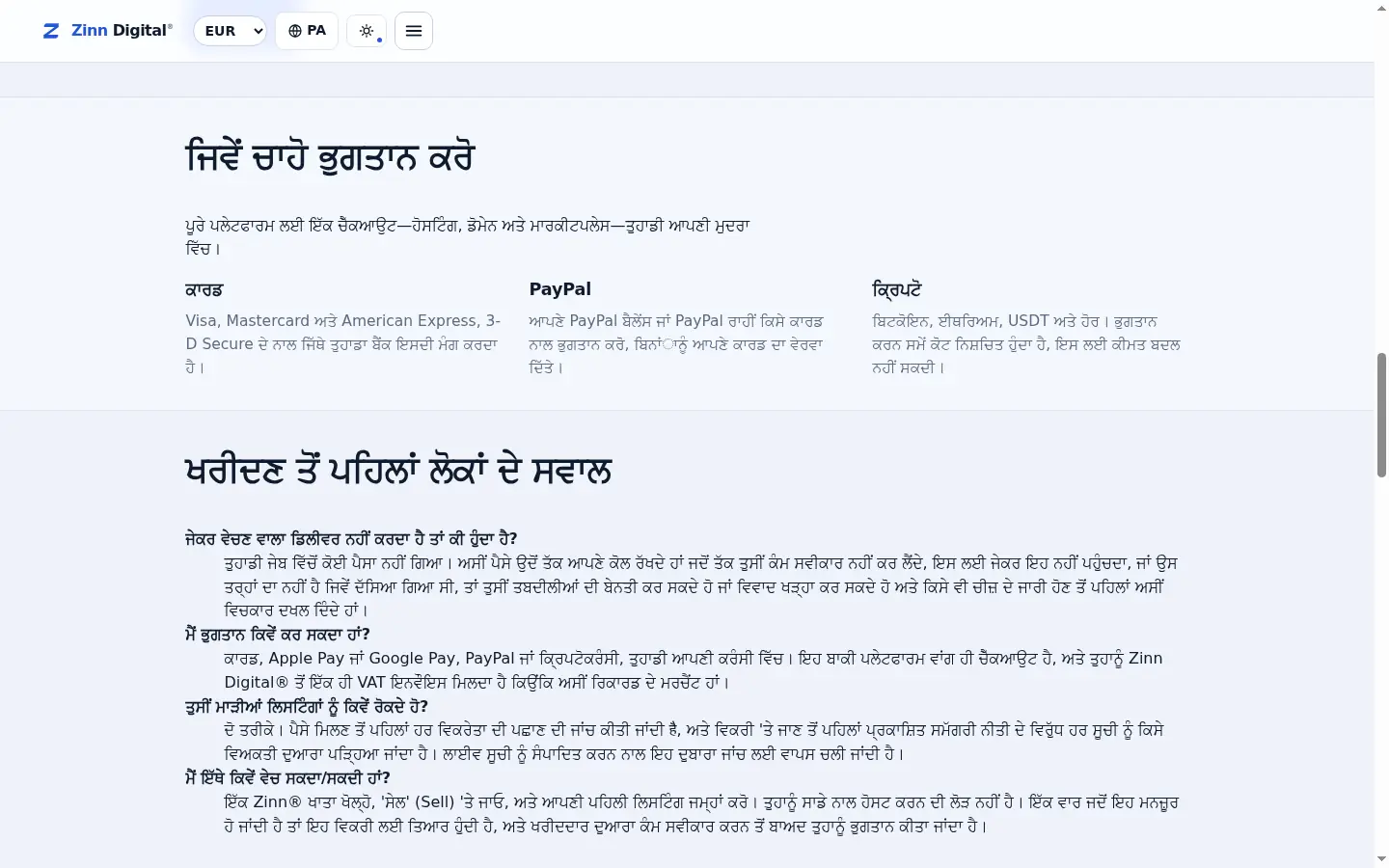Click question 'ਤੁਸੀਂ ਮਾੜੀਆਂ ਲਿਸਟਿੰਗਾਂ ਨੂੰ ਕਿਵੇਂ ਰੋਕਦੇ ਹੋ?'
Screen dimensions: 1389x868
click(x=307, y=707)
